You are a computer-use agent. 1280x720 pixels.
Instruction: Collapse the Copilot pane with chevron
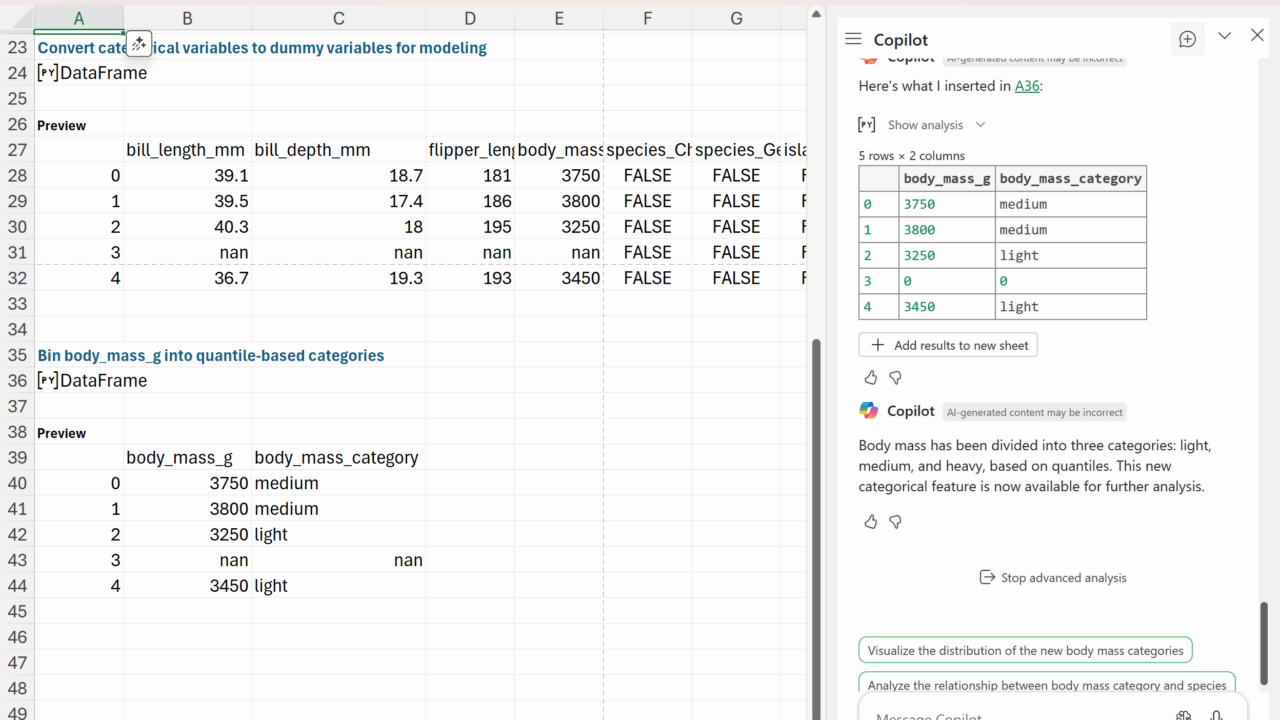1224,36
